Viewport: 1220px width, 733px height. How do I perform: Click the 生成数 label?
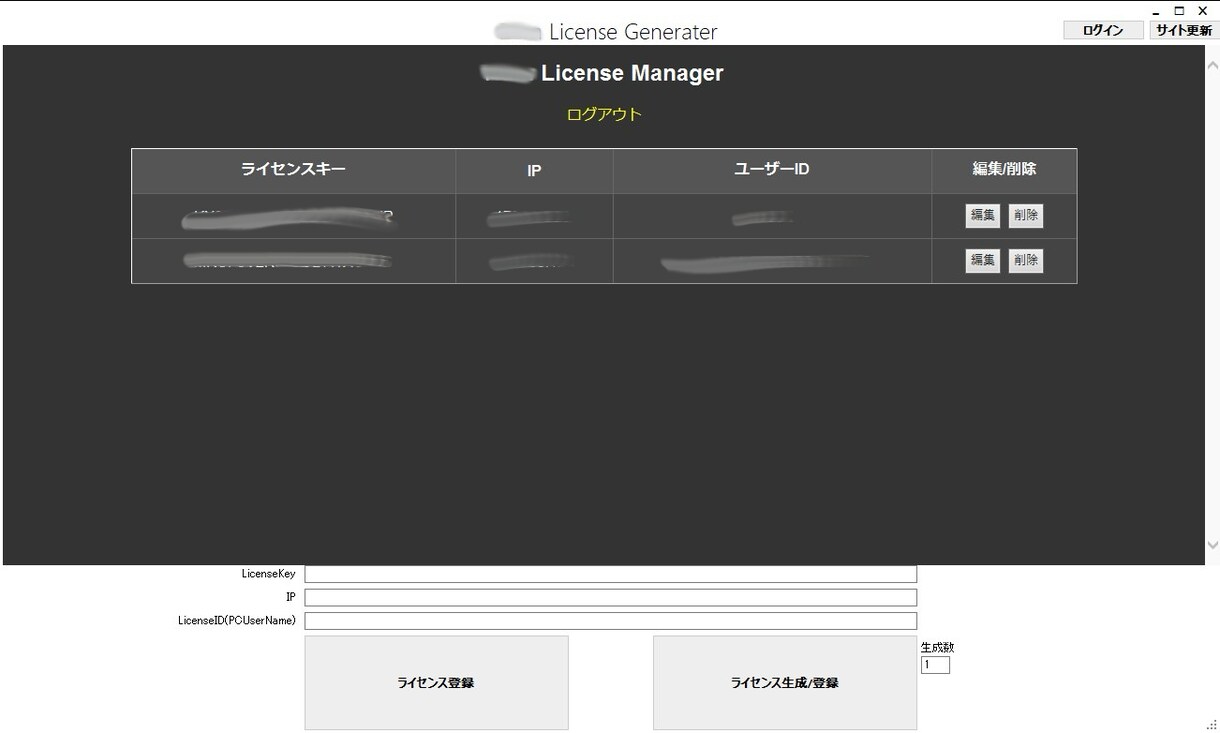click(937, 647)
